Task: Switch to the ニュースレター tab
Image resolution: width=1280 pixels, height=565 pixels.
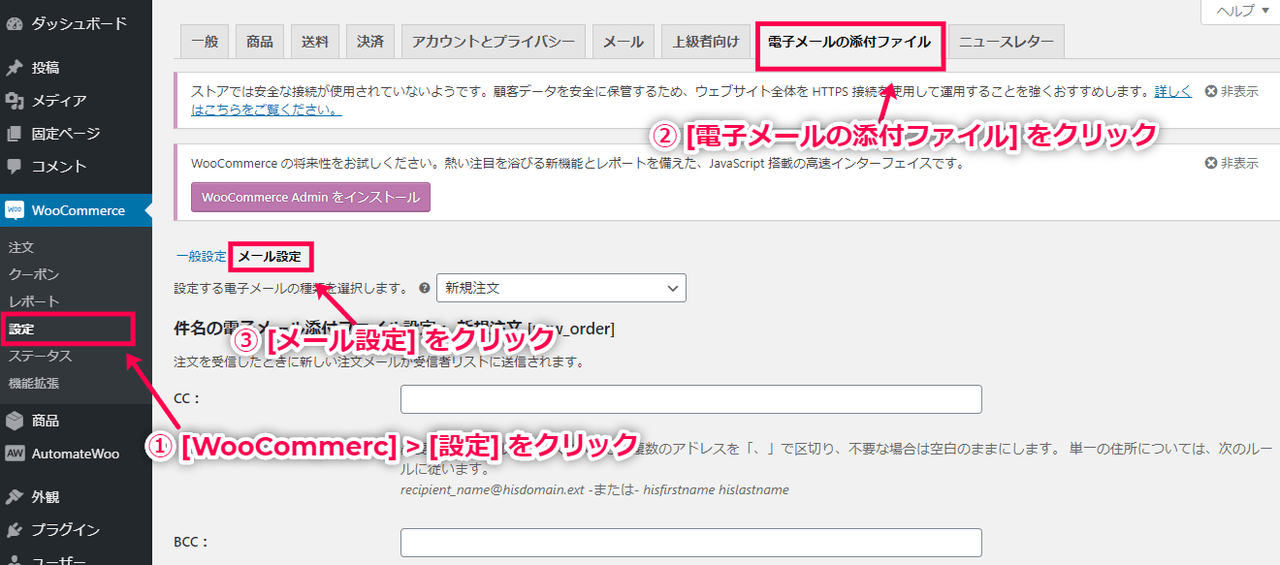Action: point(1006,41)
